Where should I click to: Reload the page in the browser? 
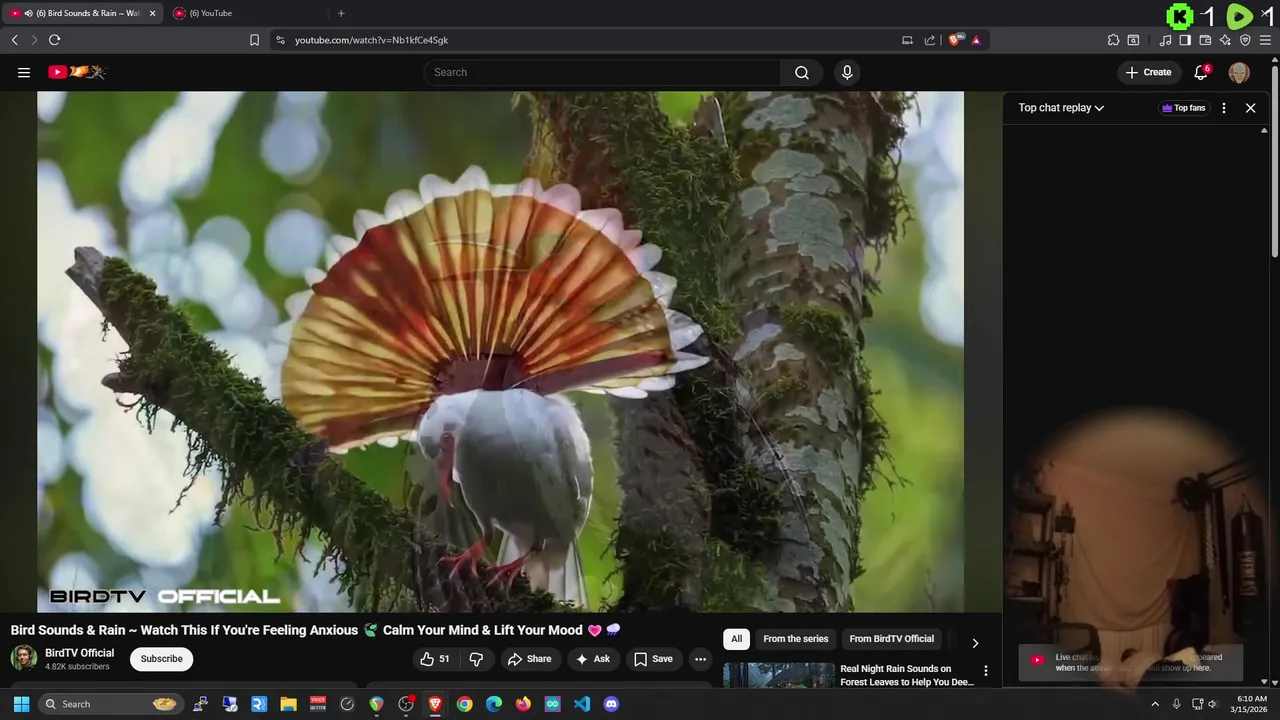[x=54, y=40]
